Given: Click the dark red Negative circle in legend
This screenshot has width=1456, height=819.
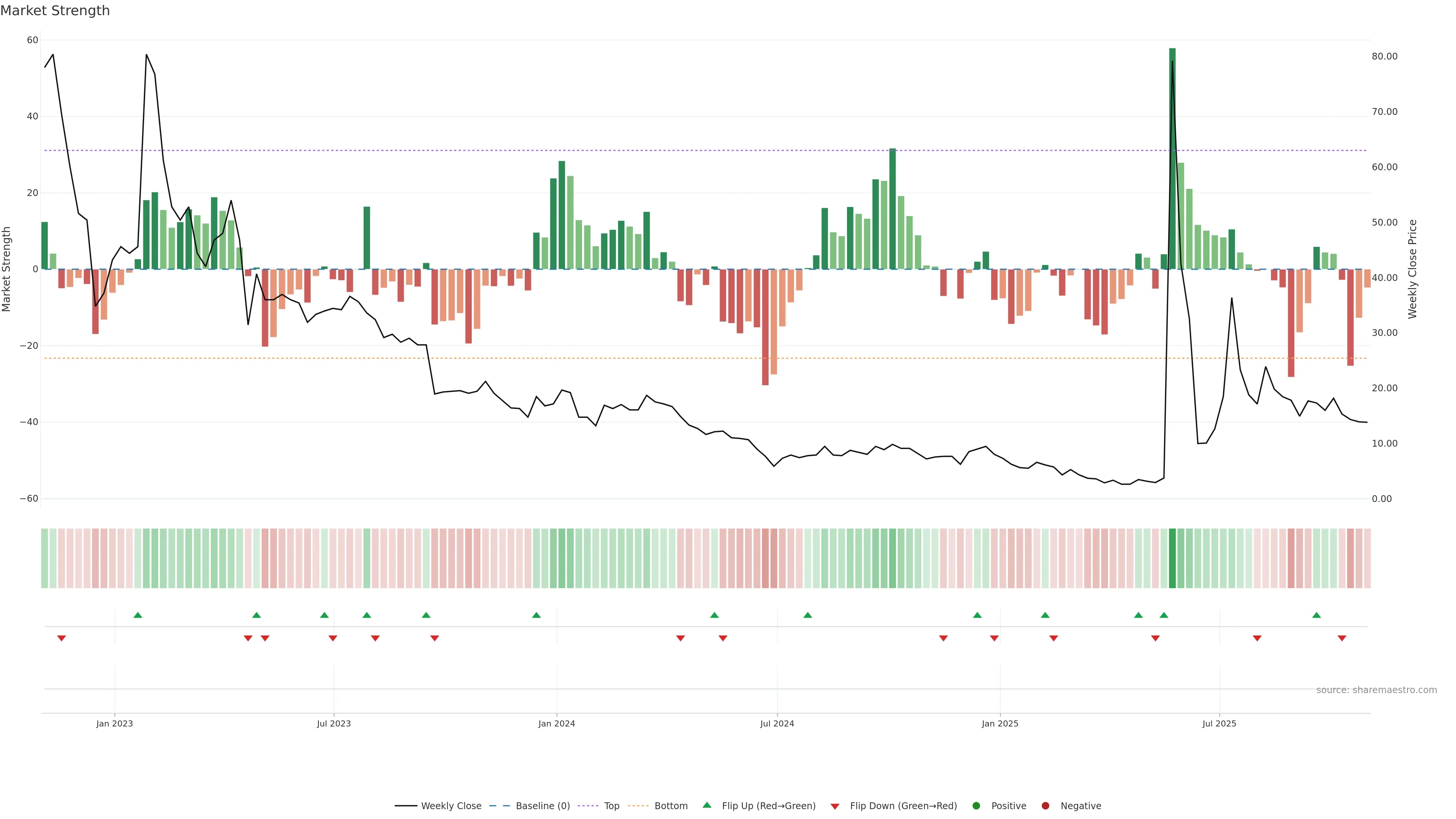Looking at the screenshot, I should click(x=1045, y=806).
